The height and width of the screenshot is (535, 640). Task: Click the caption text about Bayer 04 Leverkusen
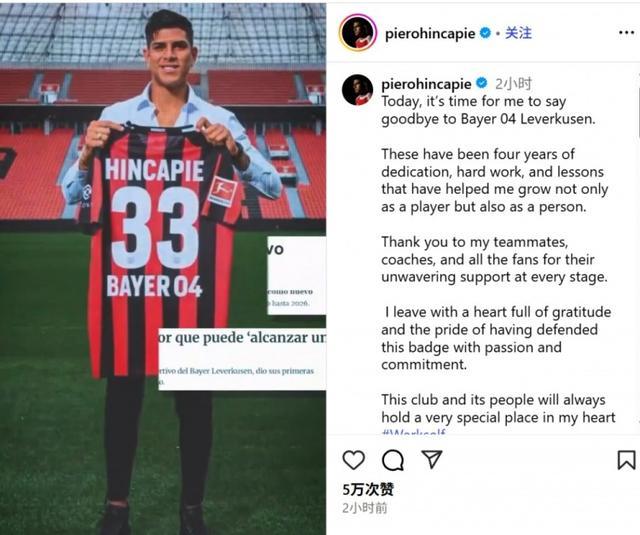click(488, 110)
